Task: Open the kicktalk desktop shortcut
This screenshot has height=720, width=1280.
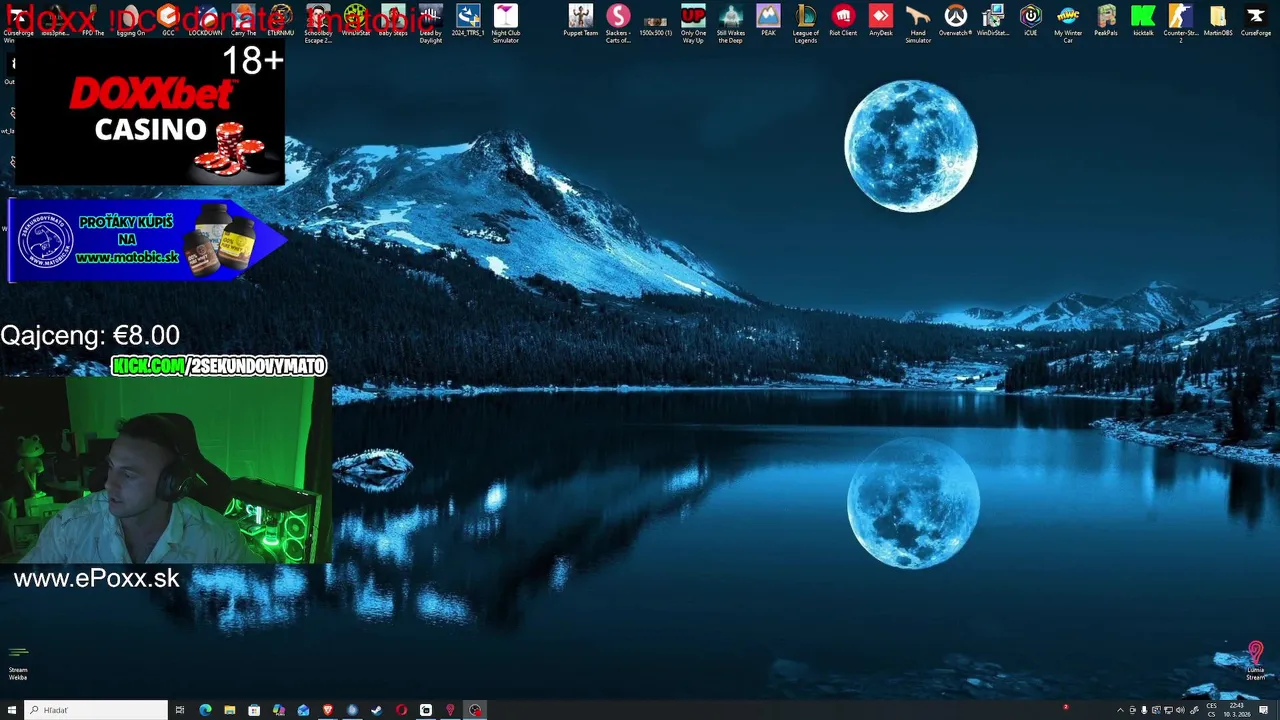Action: [x=1143, y=20]
